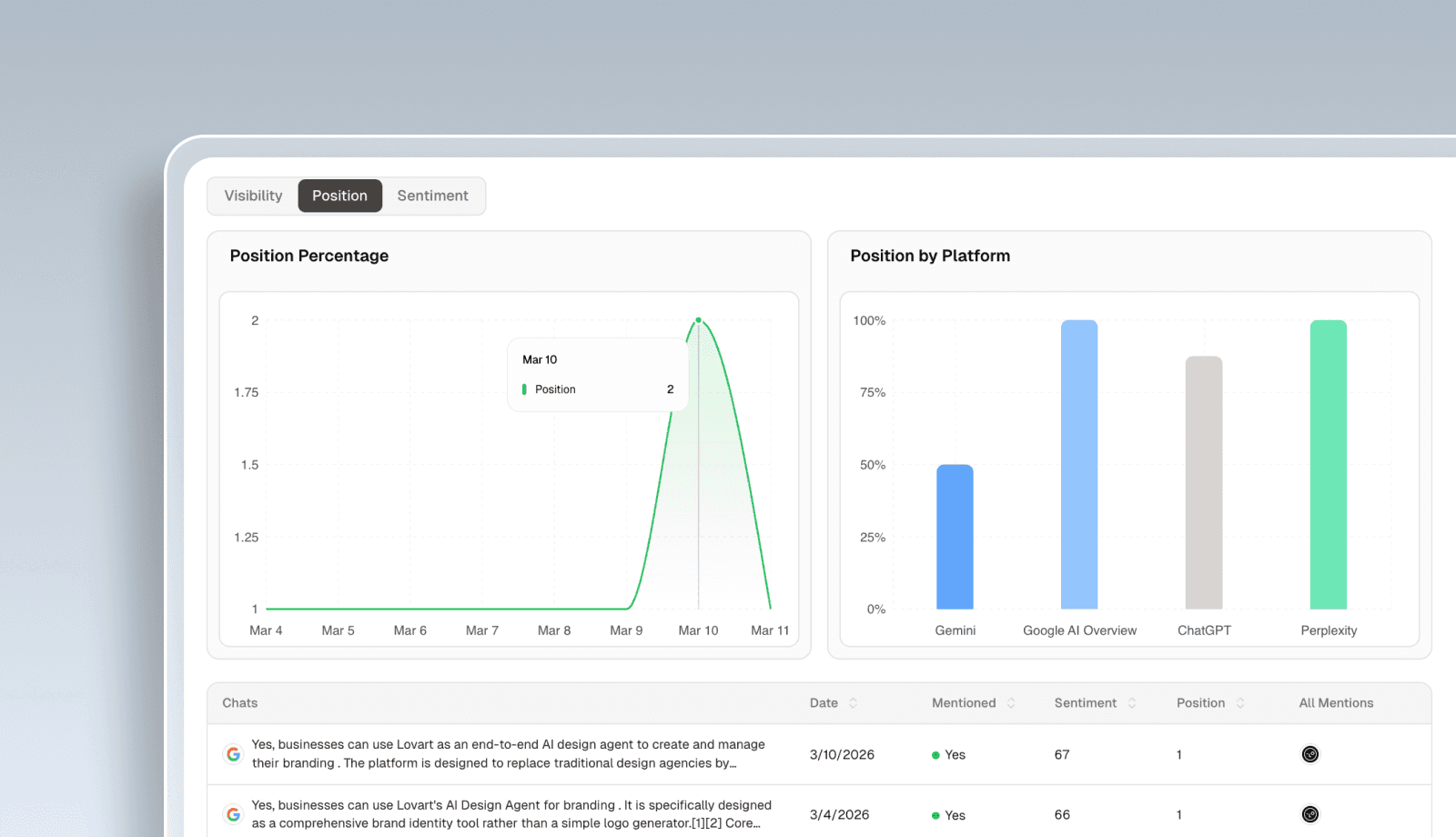Screen dimensions: 1456x837
Task: Click the 3/4/2026 date cell
Action: point(839,815)
